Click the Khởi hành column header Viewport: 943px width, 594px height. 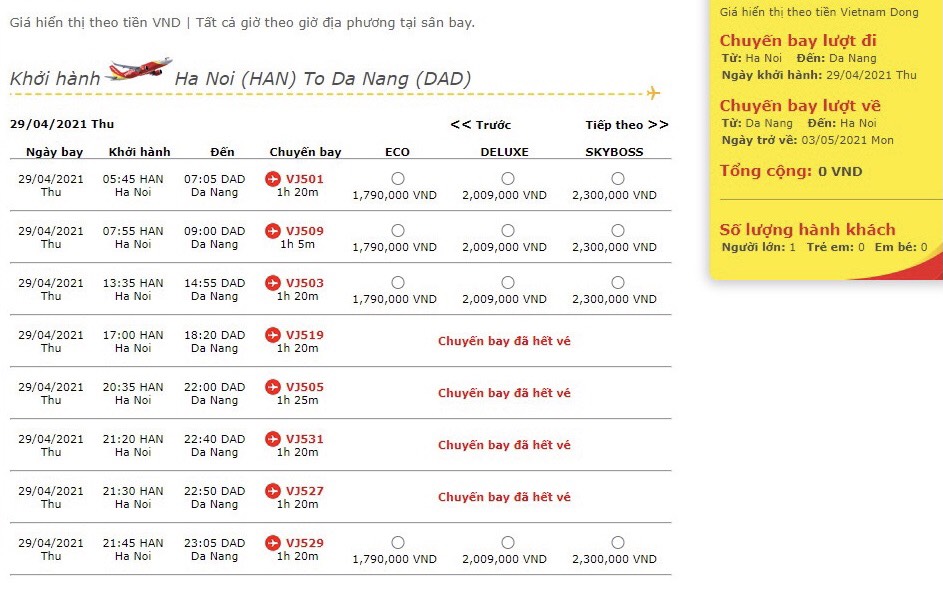pyautogui.click(x=140, y=152)
